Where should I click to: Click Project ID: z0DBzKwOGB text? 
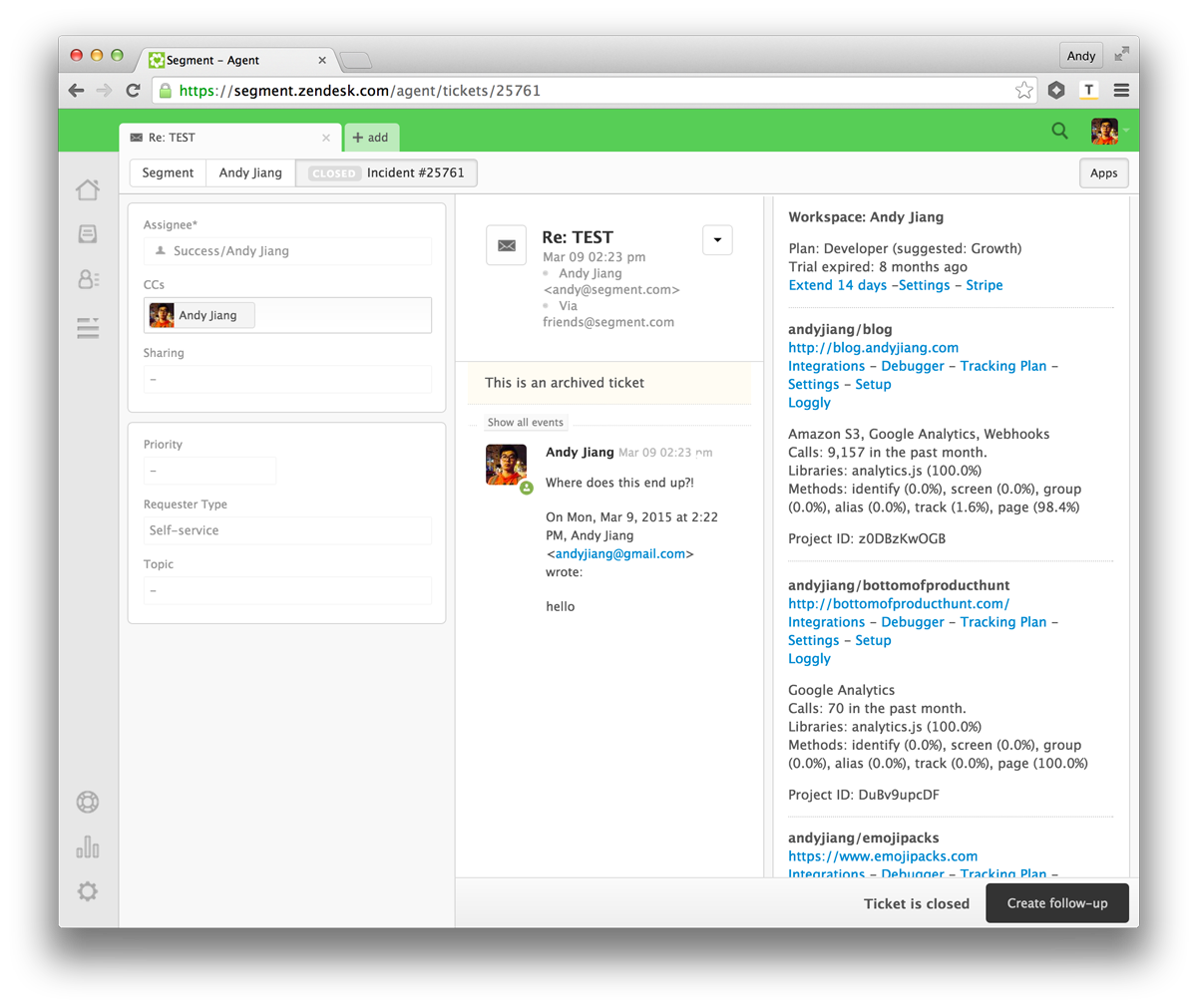[867, 538]
